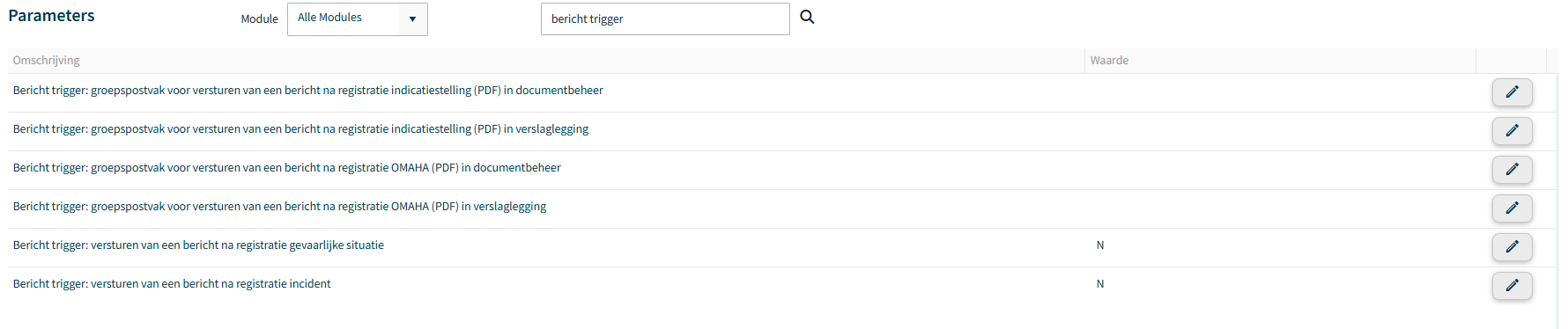Click the N value for registratie incident
Viewport: 1568px width, 329px height.
pyautogui.click(x=1100, y=284)
